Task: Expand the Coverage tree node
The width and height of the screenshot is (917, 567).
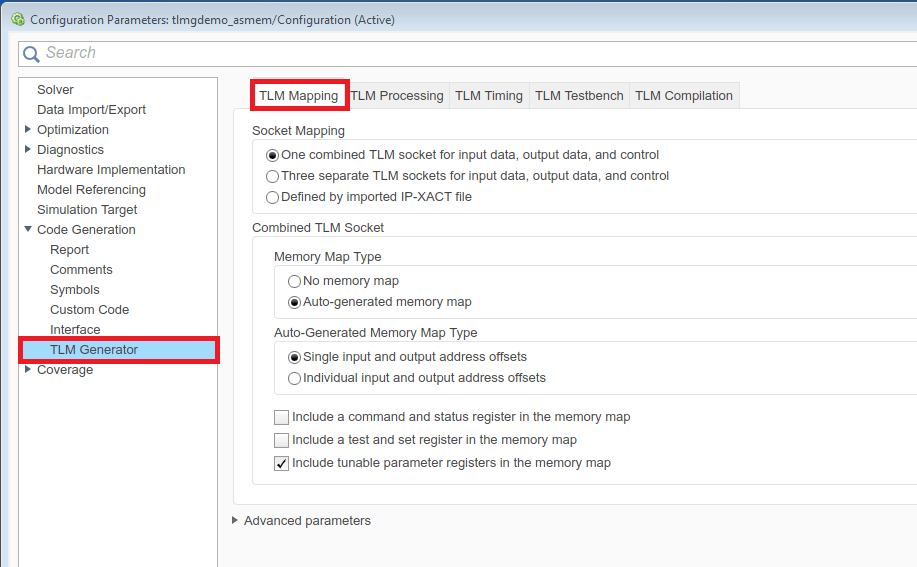Action: click(x=28, y=369)
